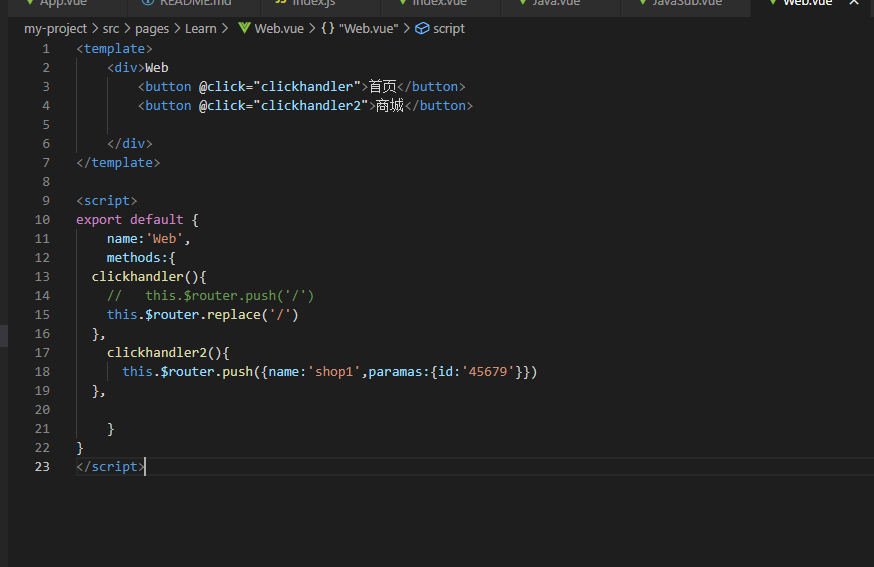Click line number 1 in gutter

pyautogui.click(x=46, y=49)
